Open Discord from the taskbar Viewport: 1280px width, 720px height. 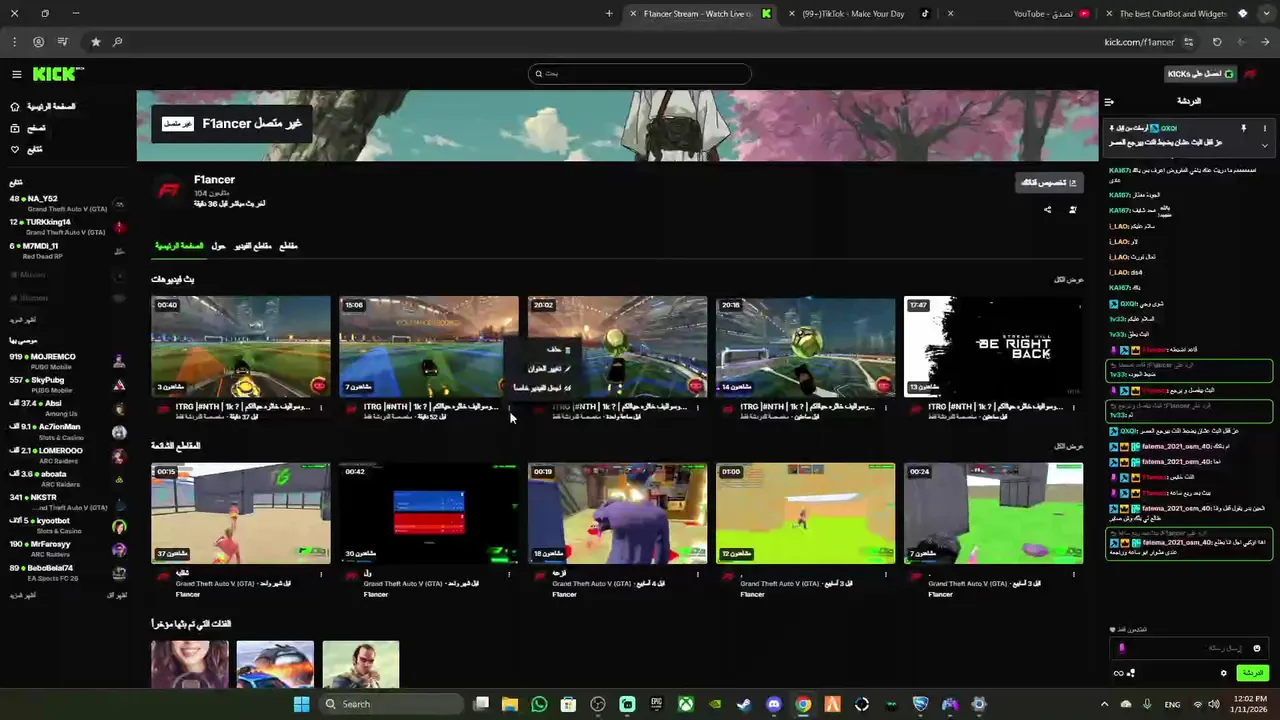coord(774,704)
